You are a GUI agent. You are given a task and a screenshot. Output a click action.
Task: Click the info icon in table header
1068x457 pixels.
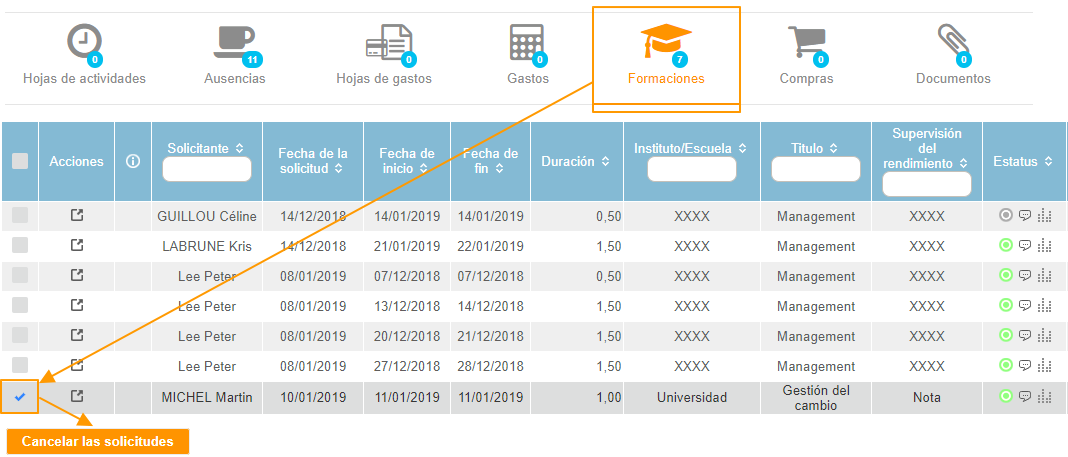coord(133,161)
